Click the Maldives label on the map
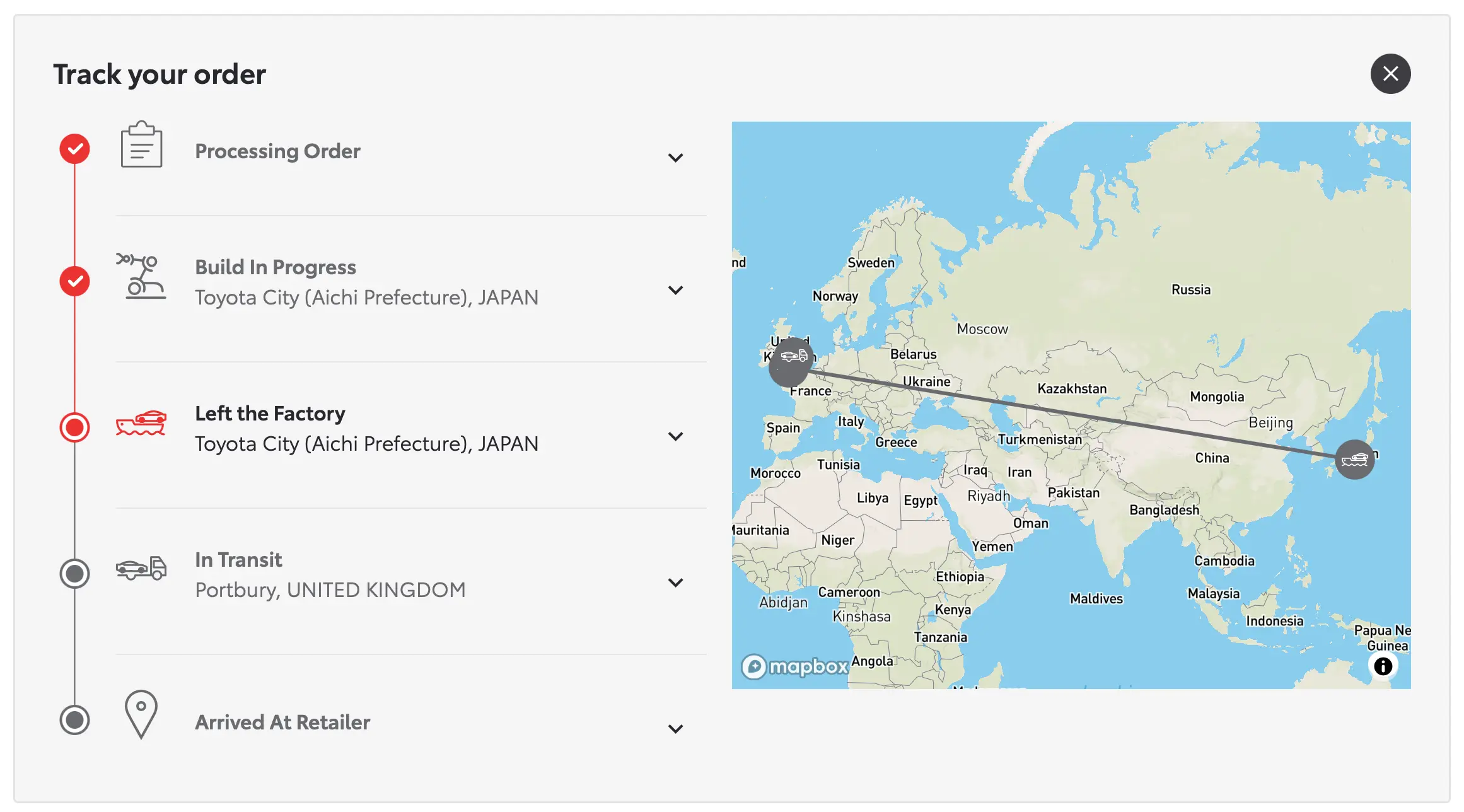This screenshot has width=1464, height=812. tap(1096, 598)
